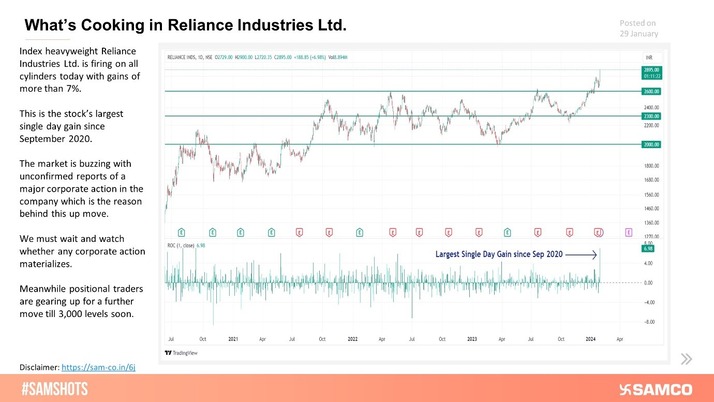
Task: Select the 2022 label on the time axis
Action: [352, 339]
